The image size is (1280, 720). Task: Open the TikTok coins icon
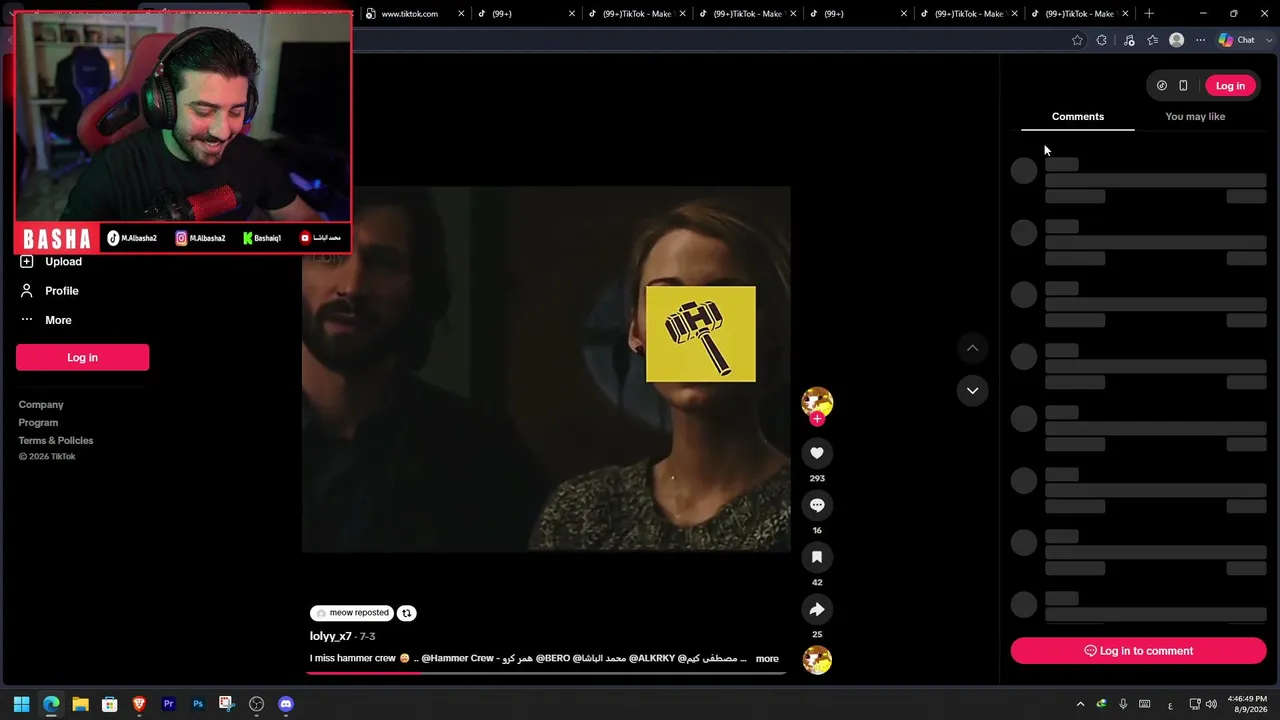click(1161, 86)
